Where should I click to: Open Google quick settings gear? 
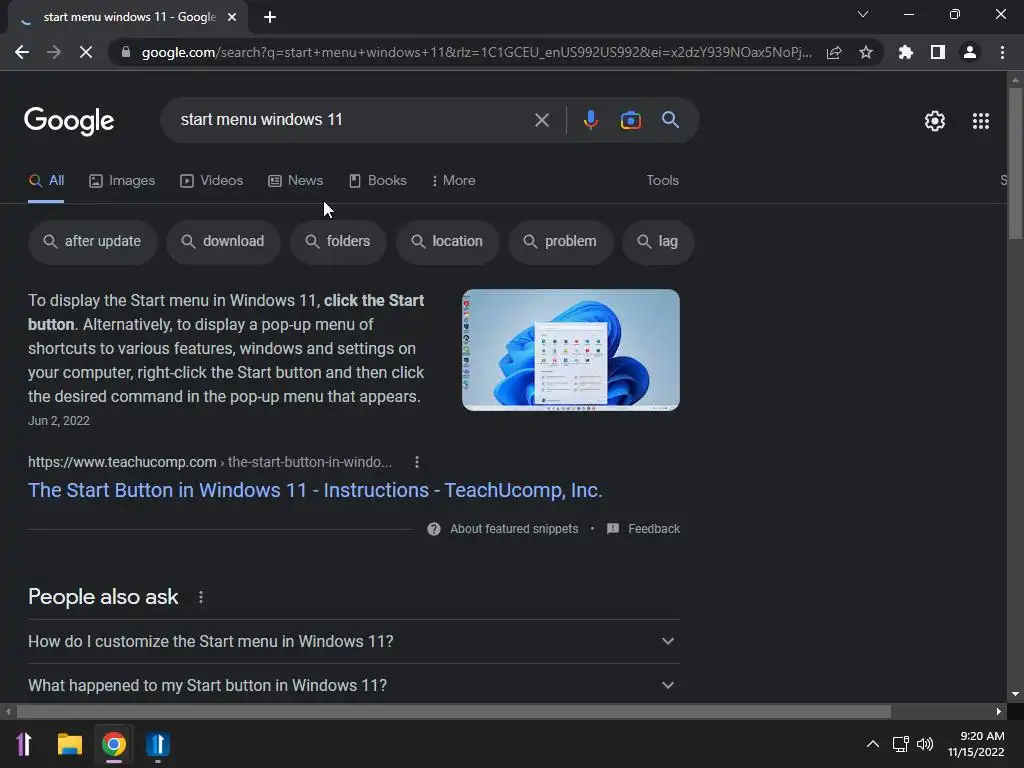coord(935,121)
